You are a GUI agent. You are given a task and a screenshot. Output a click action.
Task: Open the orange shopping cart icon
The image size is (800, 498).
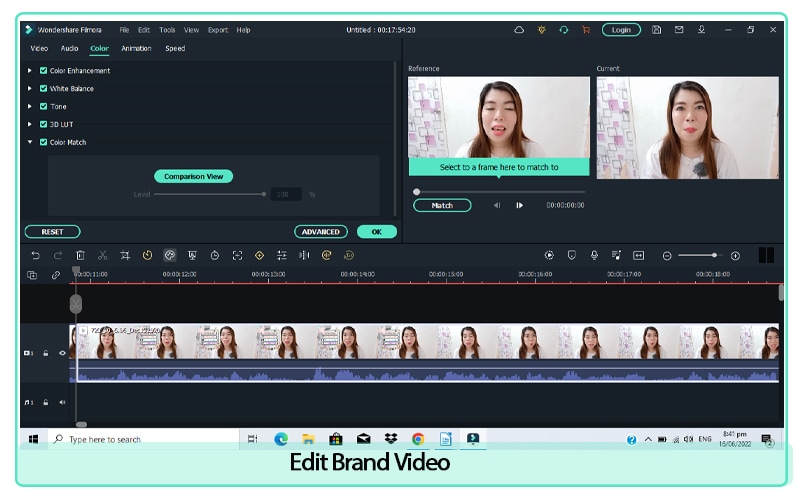tap(586, 30)
